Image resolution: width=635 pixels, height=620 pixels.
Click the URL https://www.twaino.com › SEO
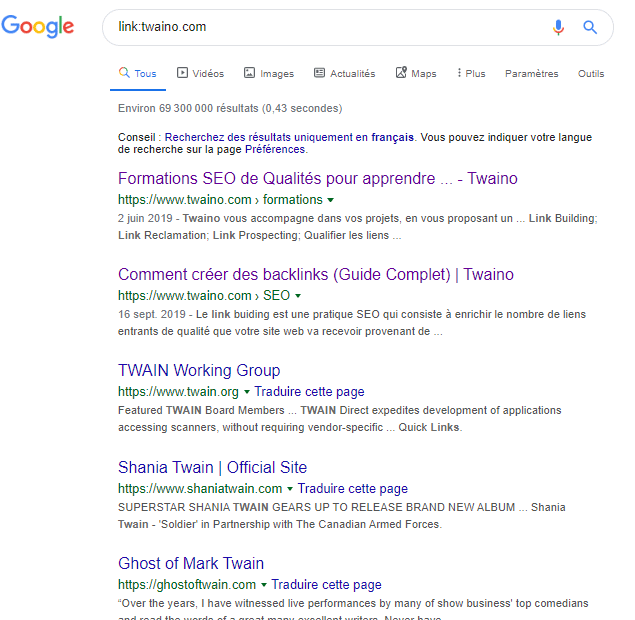tap(204, 296)
